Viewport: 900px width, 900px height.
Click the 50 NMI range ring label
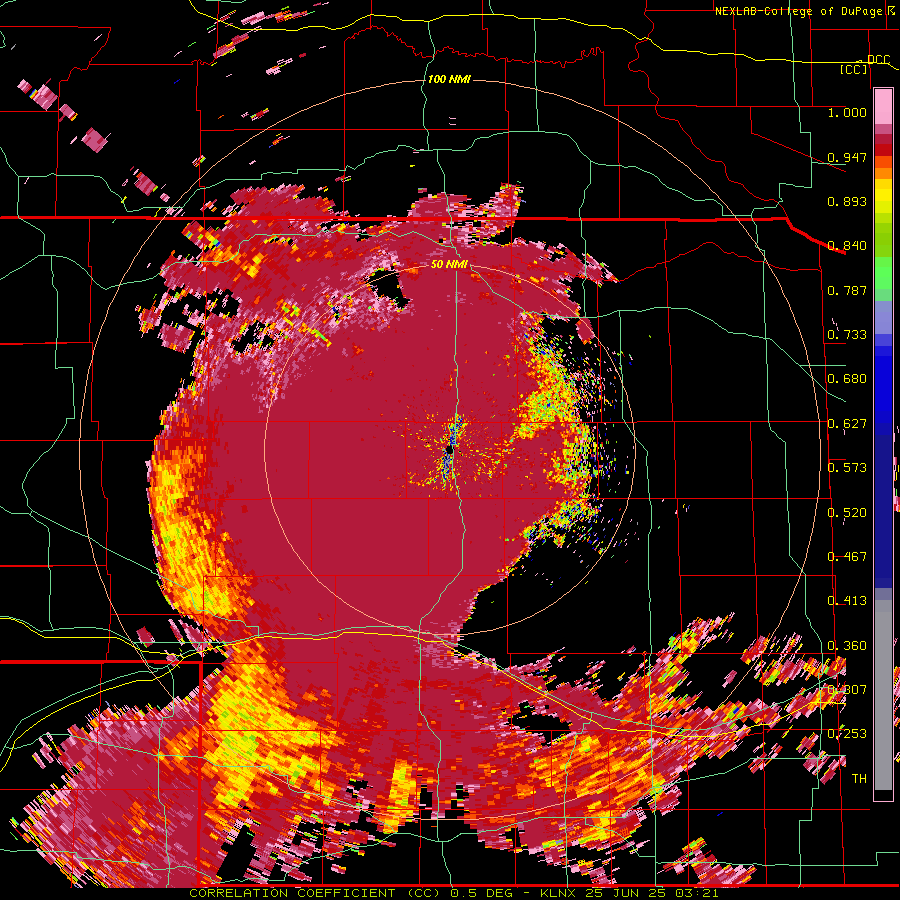[449, 264]
